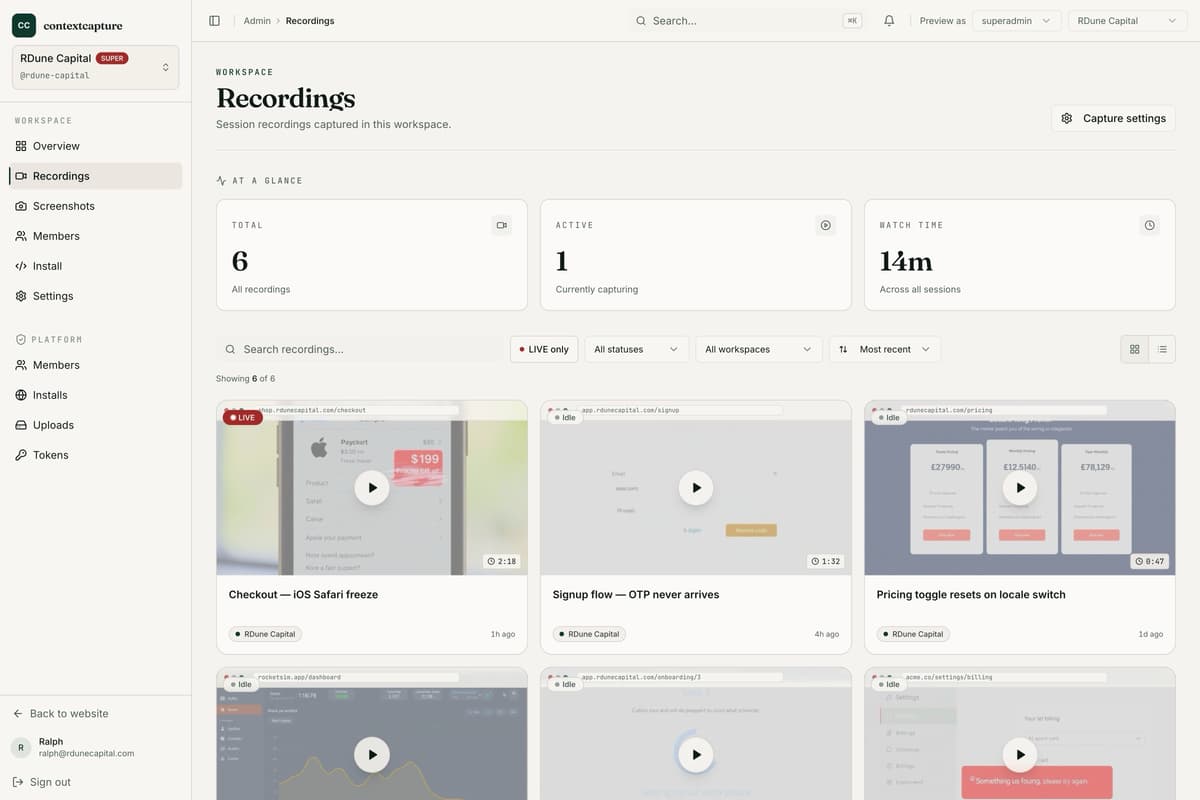This screenshot has height=800, width=1200.
Task: Open the All workspaces filter
Action: [759, 349]
